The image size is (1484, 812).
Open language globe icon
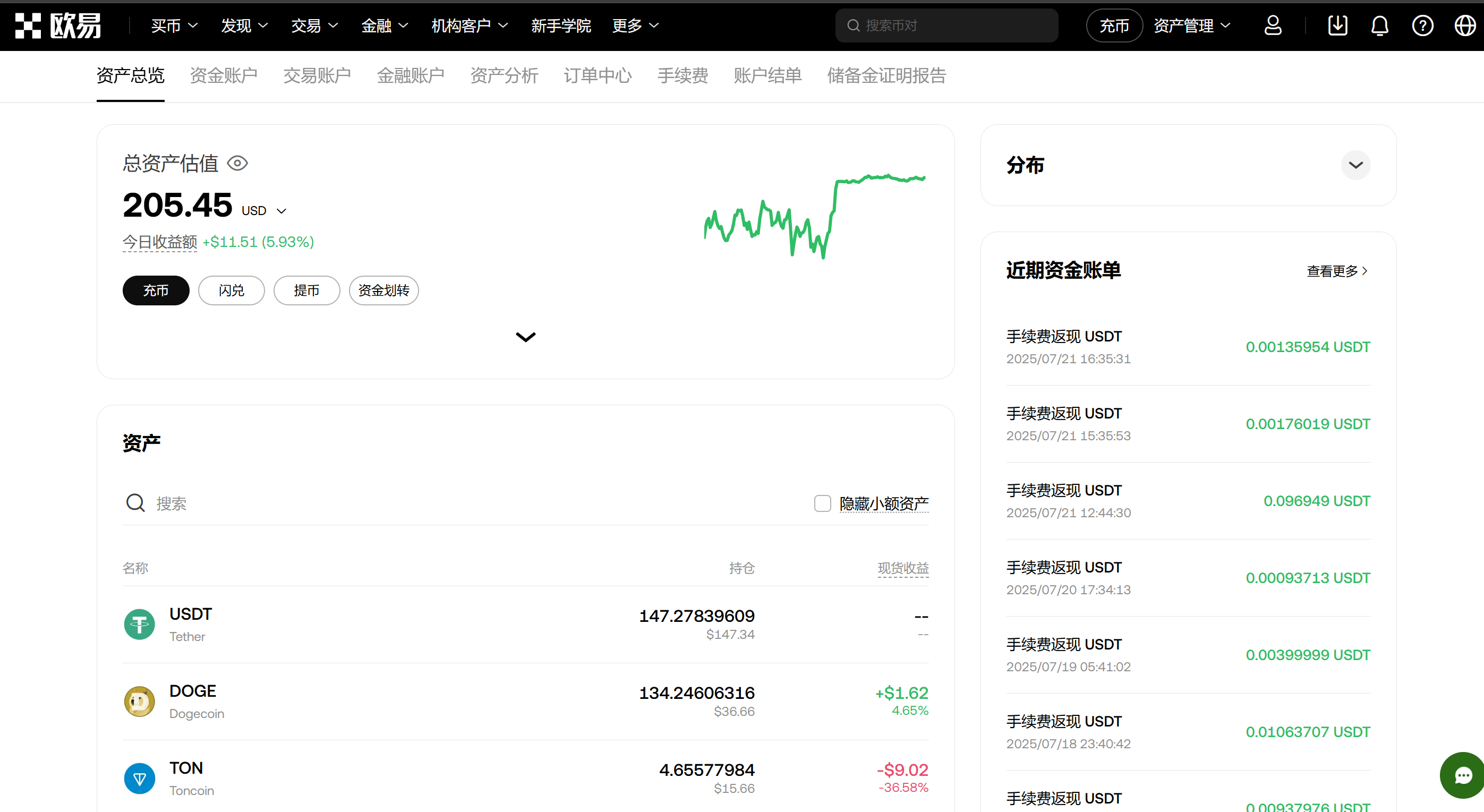point(1464,25)
